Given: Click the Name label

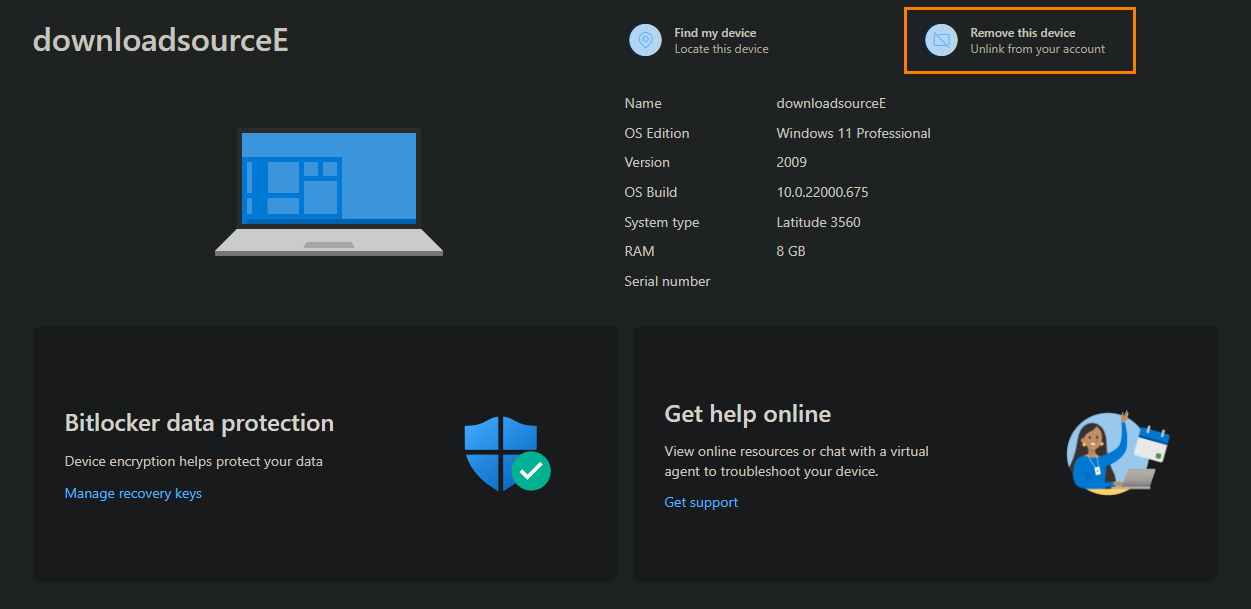Looking at the screenshot, I should (643, 103).
